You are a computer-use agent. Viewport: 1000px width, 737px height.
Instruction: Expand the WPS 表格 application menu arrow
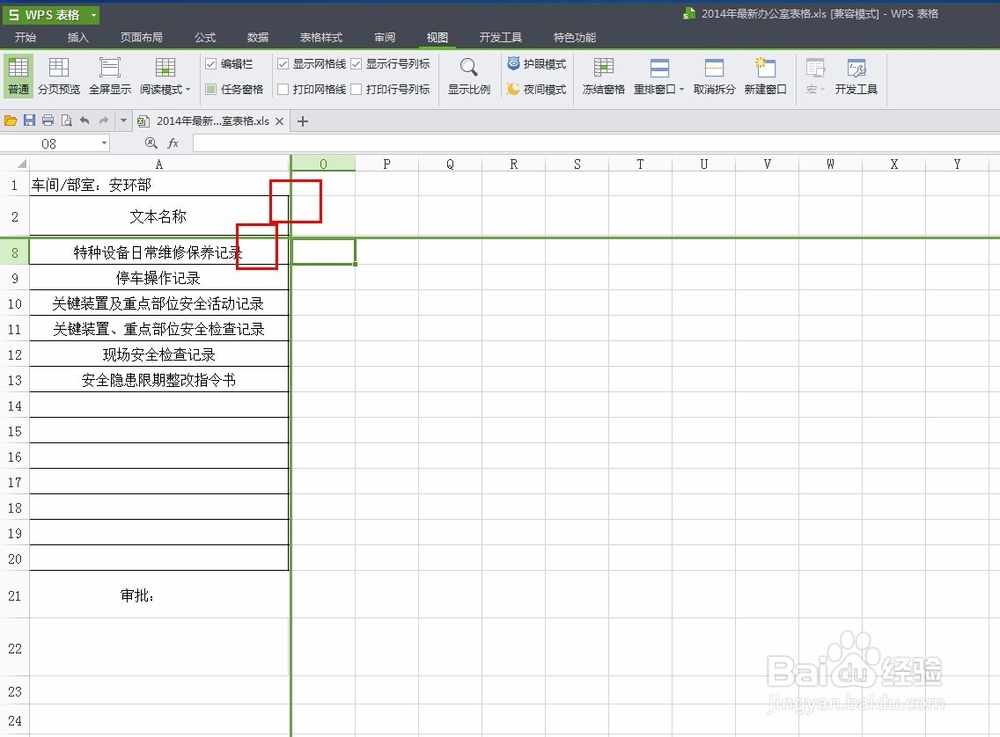(94, 15)
